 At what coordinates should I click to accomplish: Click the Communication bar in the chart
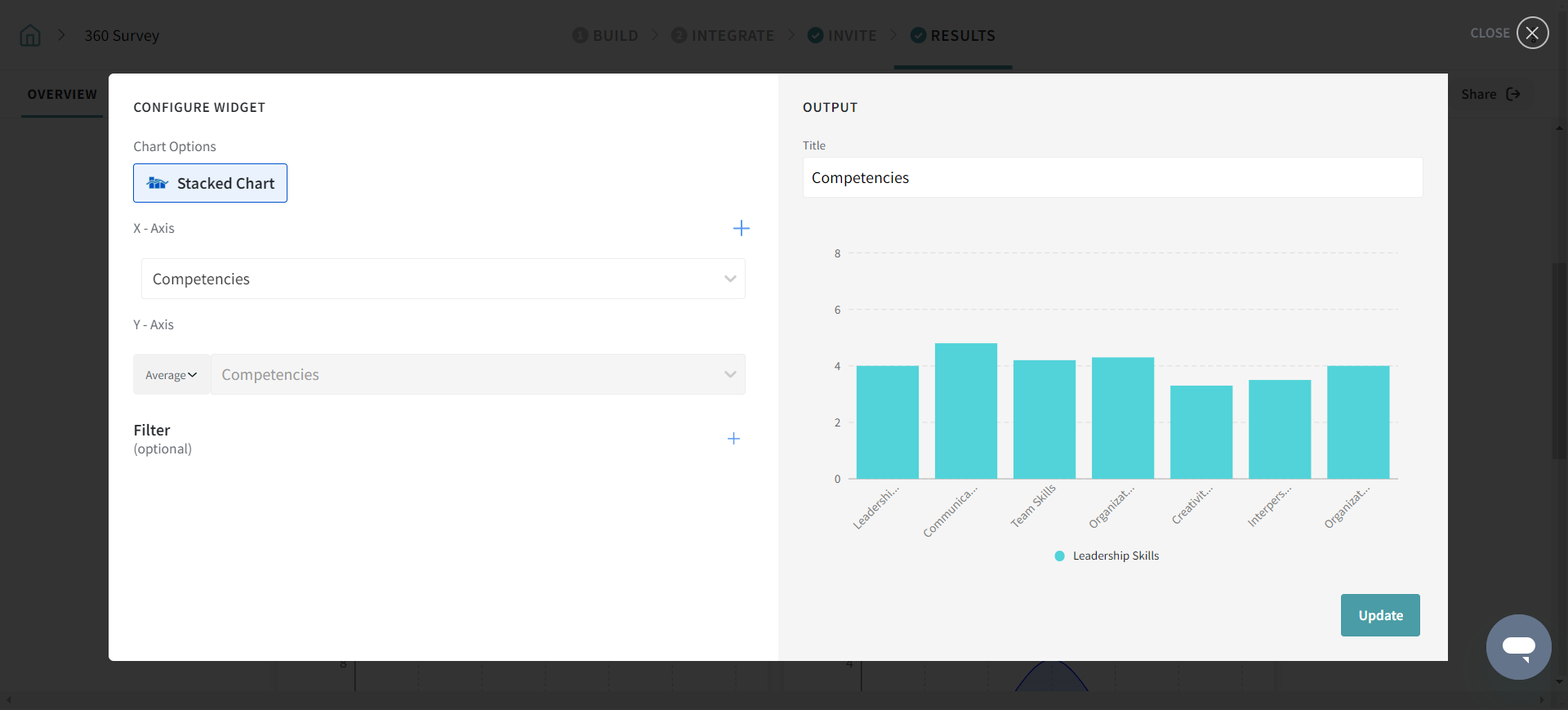click(x=965, y=411)
